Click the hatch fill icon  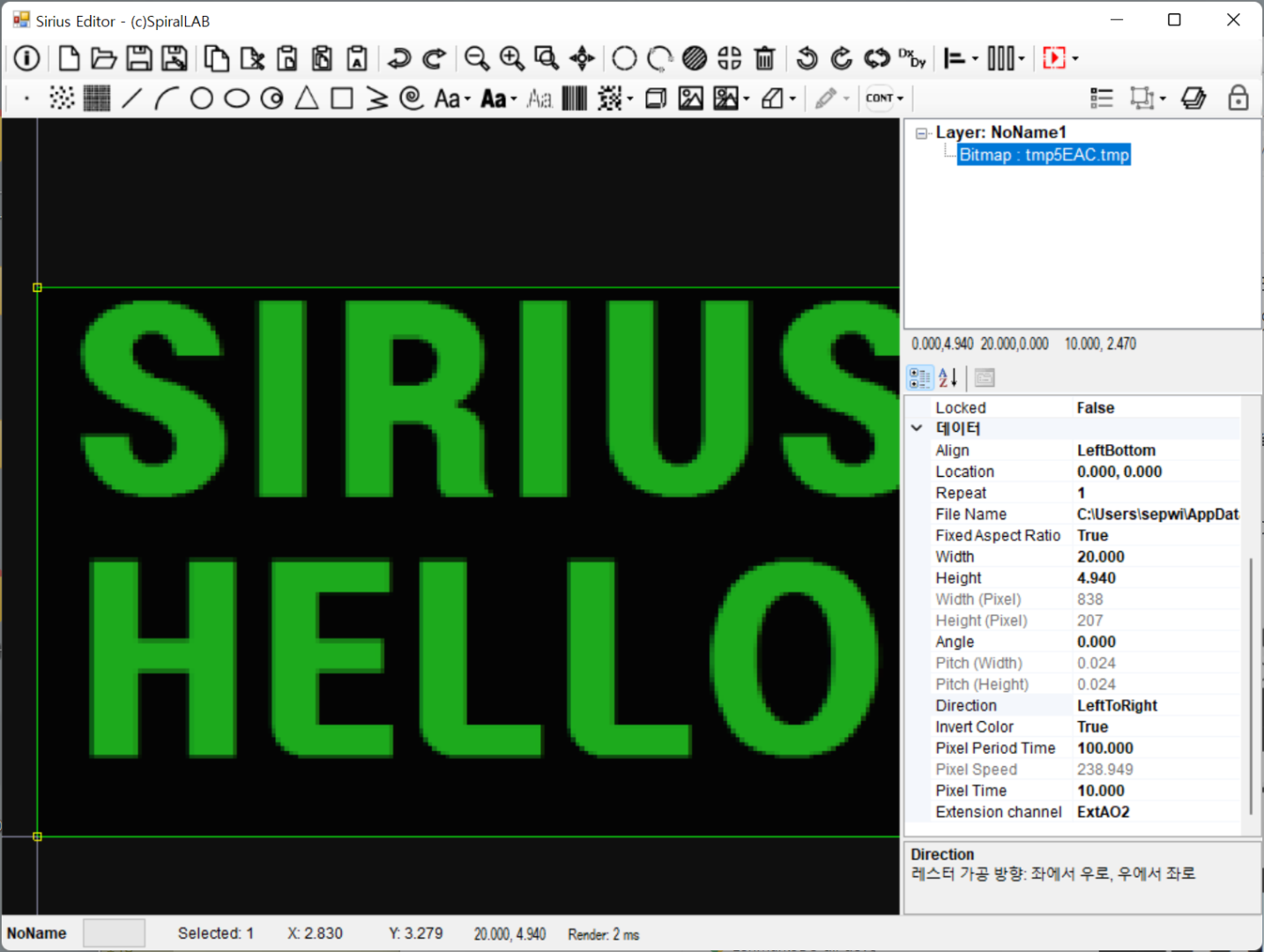click(x=695, y=58)
